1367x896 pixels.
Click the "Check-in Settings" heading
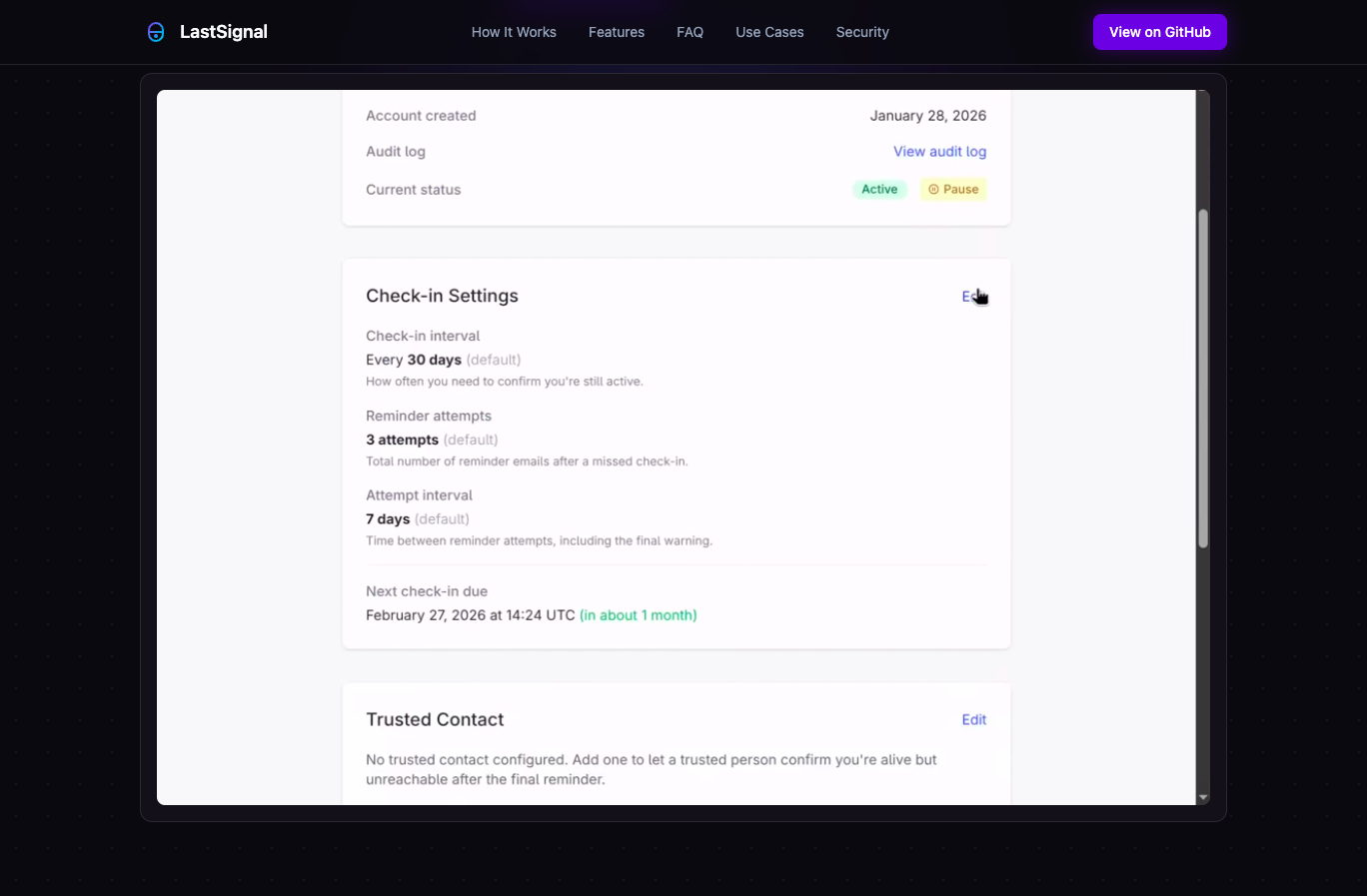click(x=442, y=296)
